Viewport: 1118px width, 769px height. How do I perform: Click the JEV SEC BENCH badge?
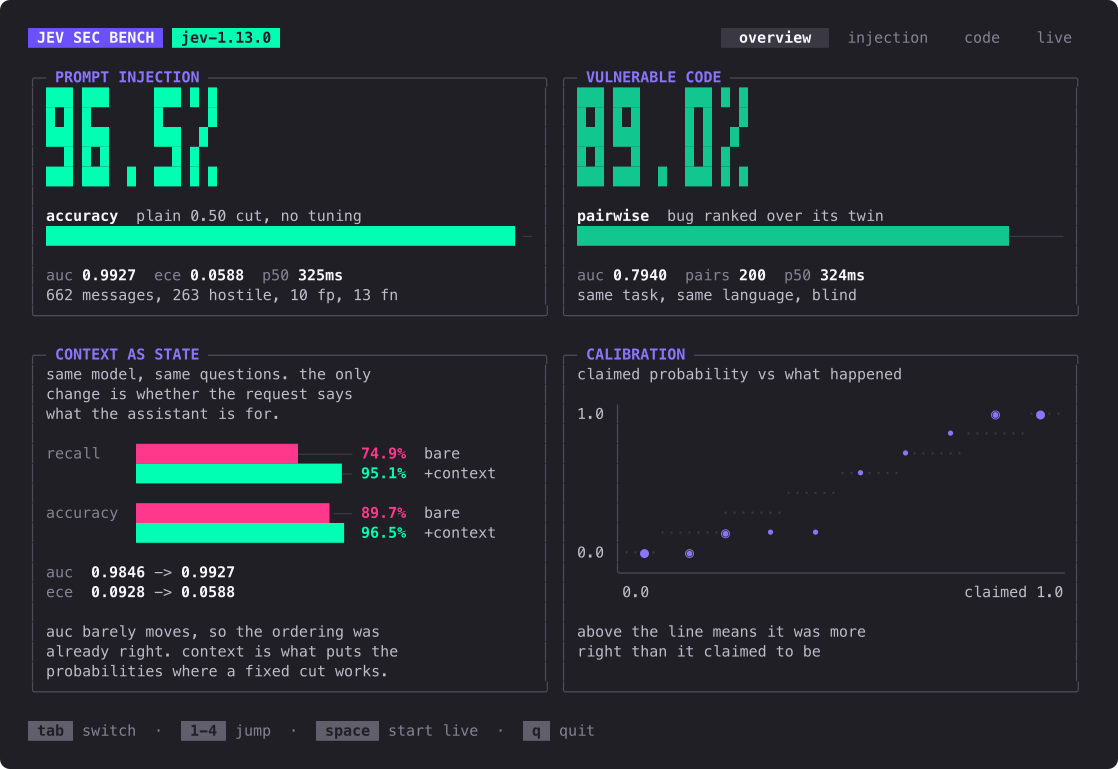coord(96,38)
